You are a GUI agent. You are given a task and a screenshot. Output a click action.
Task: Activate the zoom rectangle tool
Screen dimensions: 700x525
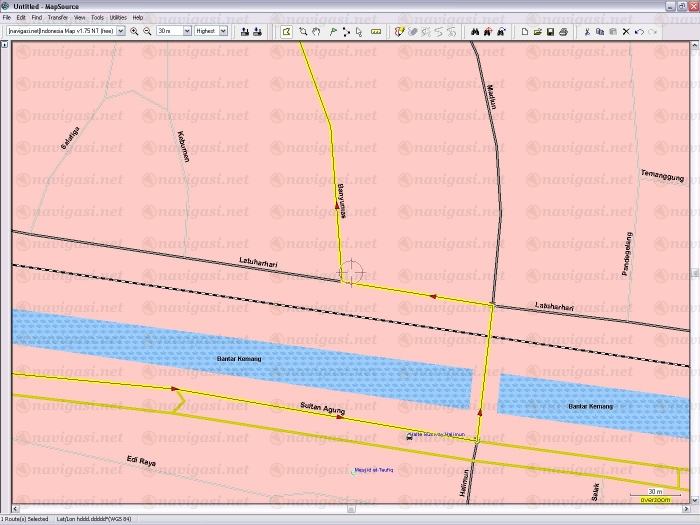tap(303, 31)
